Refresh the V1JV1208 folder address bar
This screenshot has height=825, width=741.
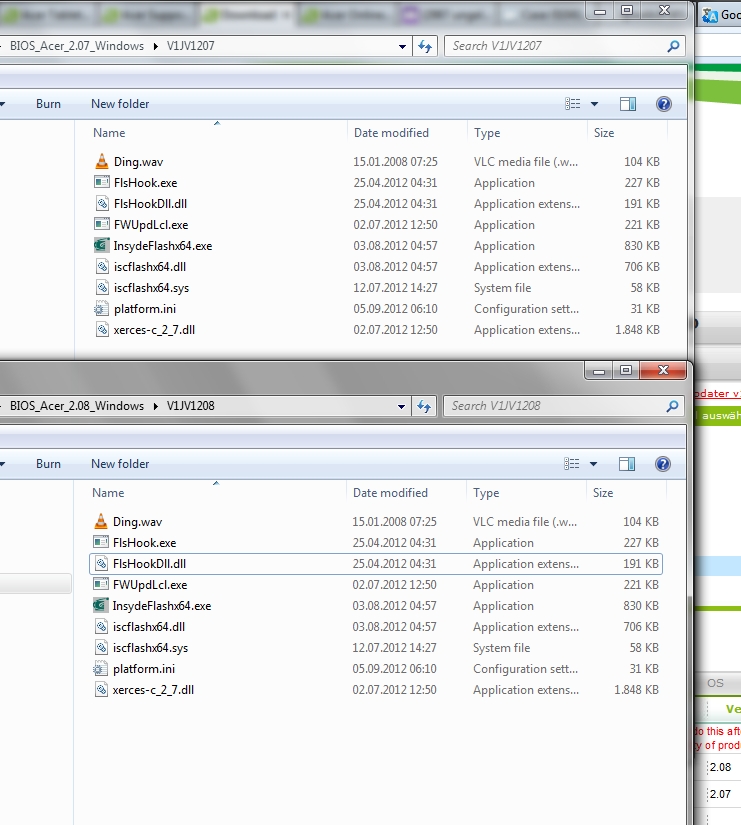[x=424, y=406]
